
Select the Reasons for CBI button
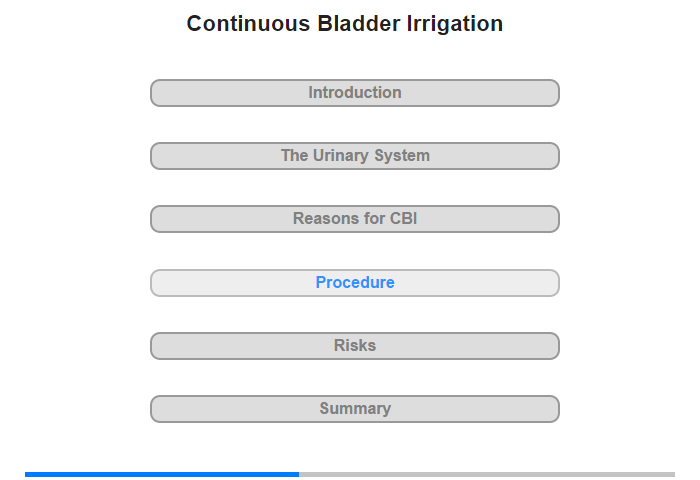point(354,219)
